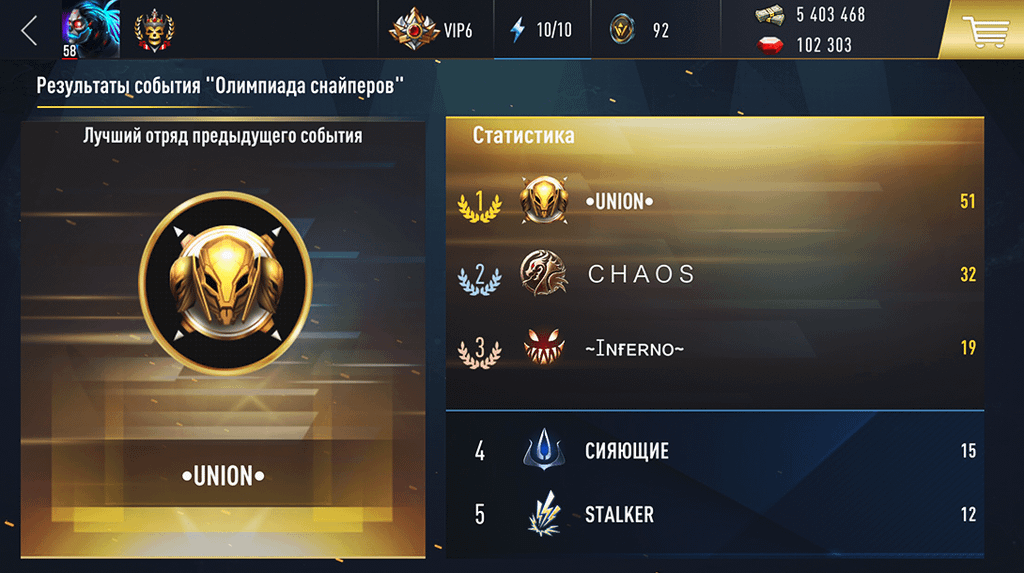
Task: Tap the red gem currency icon
Action: (x=770, y=45)
